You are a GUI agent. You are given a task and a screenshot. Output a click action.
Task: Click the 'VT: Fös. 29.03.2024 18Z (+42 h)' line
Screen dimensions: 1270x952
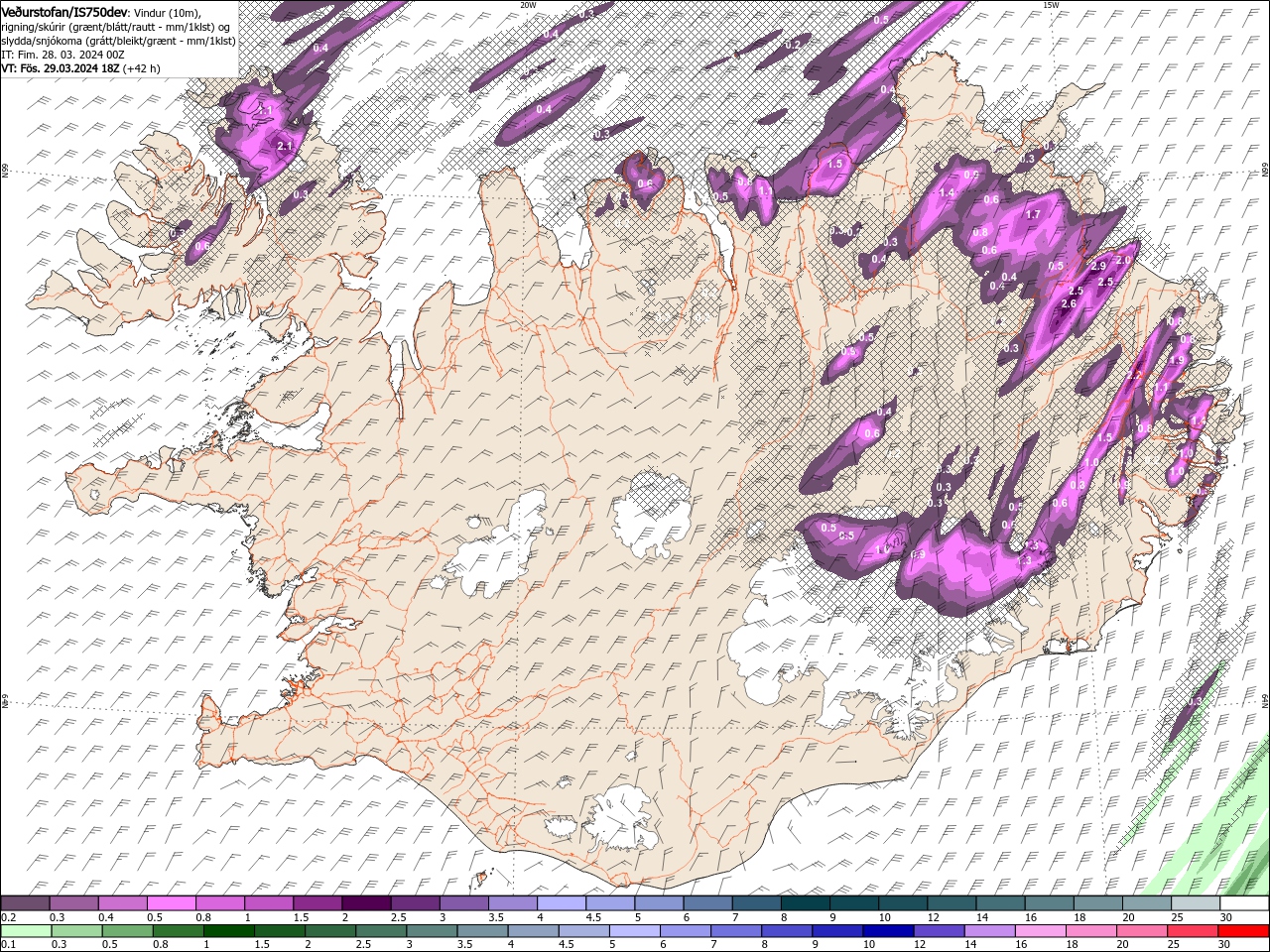tap(81, 68)
